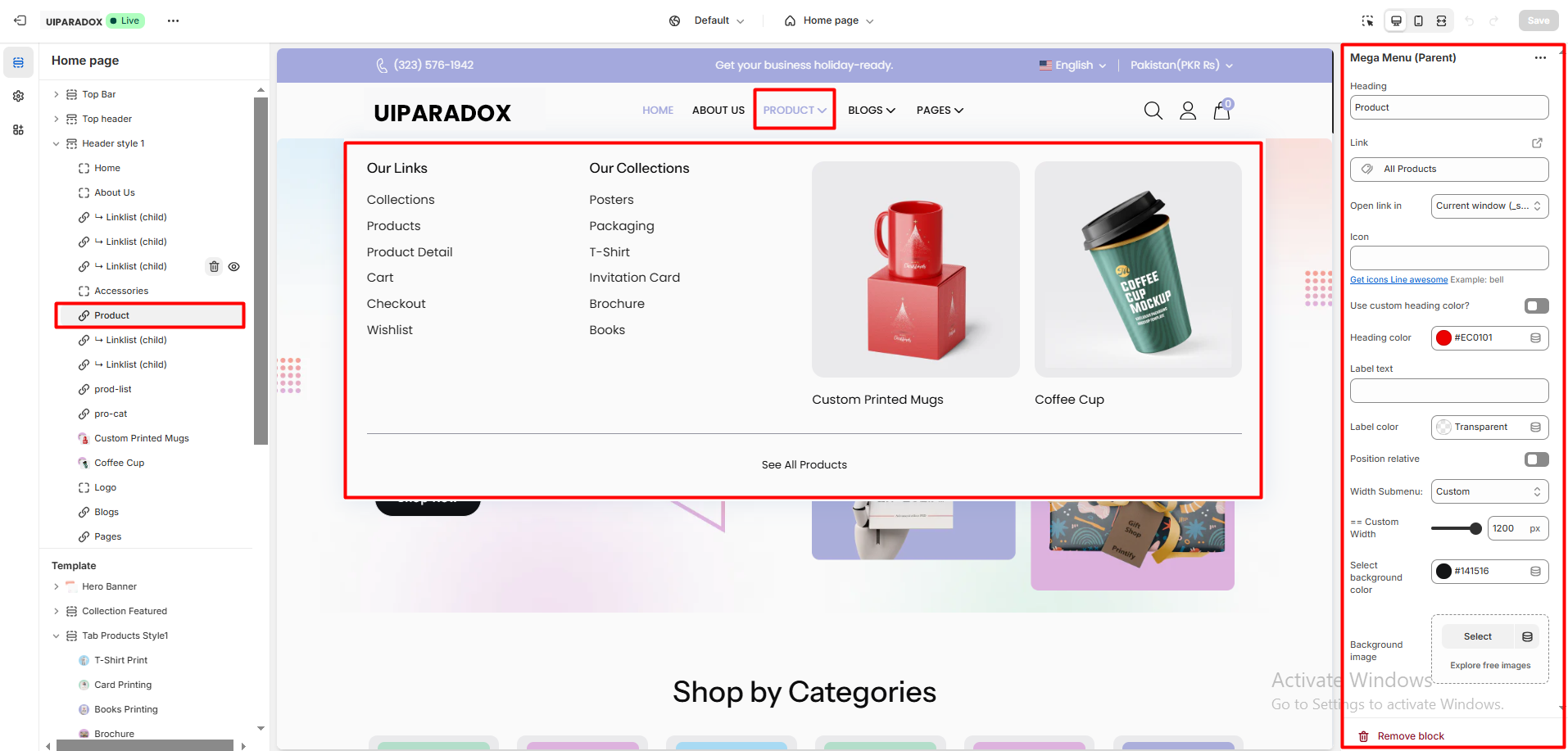The height and width of the screenshot is (751, 1568).
Task: Turn on the Position relative toggle
Action: click(1536, 459)
